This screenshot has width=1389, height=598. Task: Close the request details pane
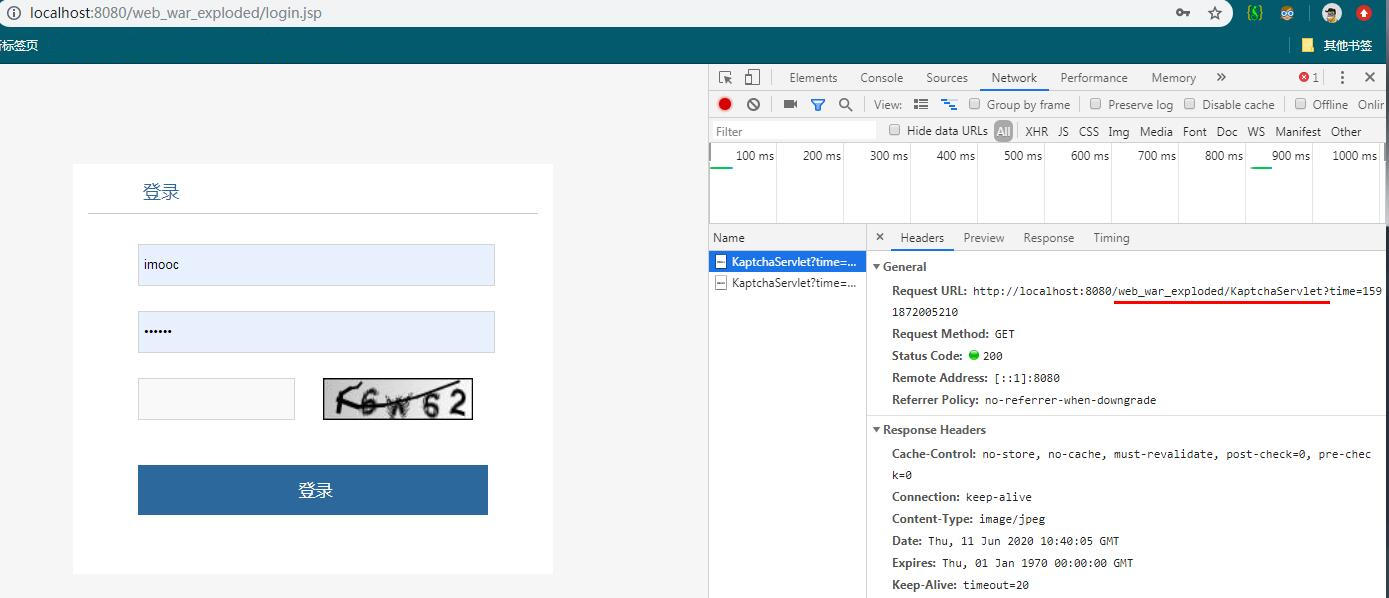pos(880,237)
